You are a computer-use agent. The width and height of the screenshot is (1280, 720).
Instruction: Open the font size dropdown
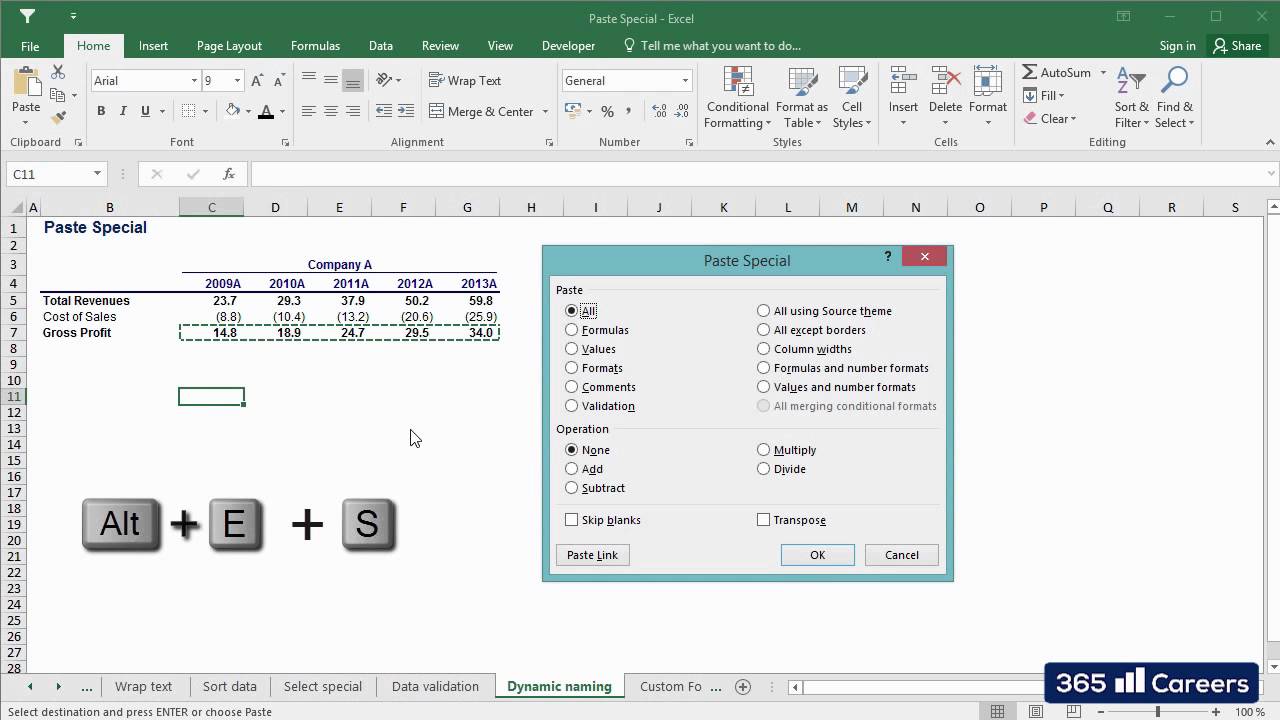237,81
